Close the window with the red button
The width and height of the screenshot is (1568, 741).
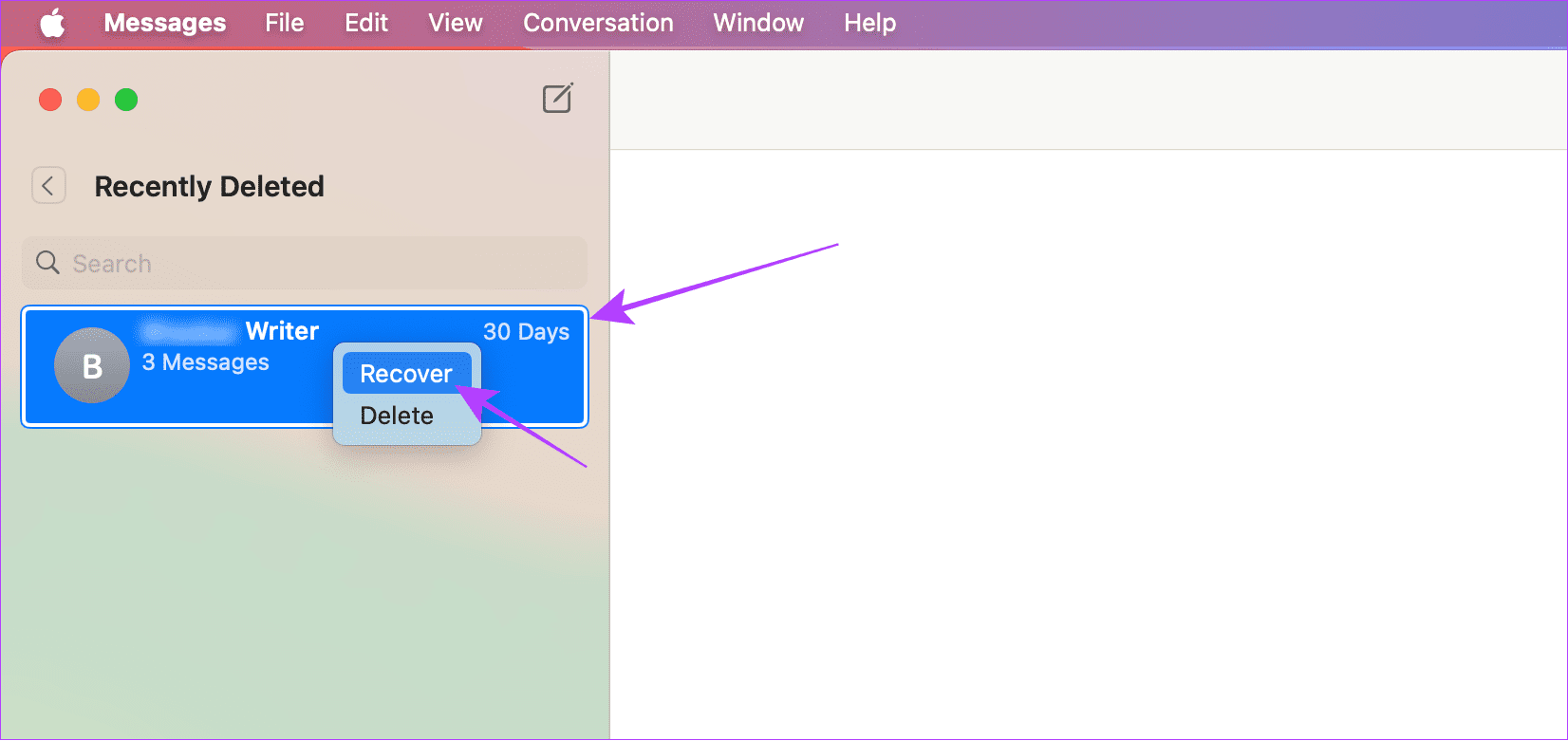click(50, 100)
